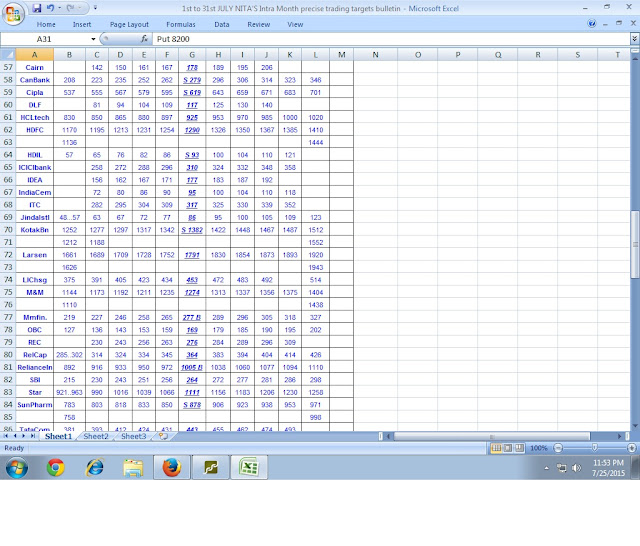The width and height of the screenshot is (640, 546).
Task: Show hidden tray icons arrow
Action: click(547, 468)
